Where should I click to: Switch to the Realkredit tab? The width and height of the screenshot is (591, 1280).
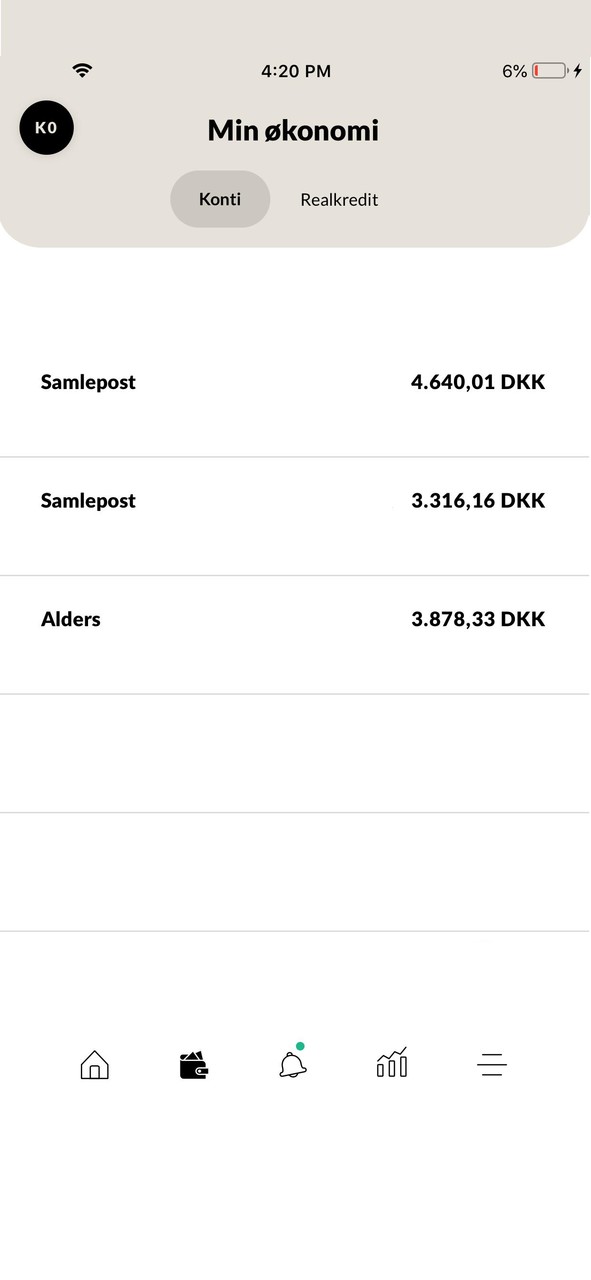pyautogui.click(x=339, y=199)
